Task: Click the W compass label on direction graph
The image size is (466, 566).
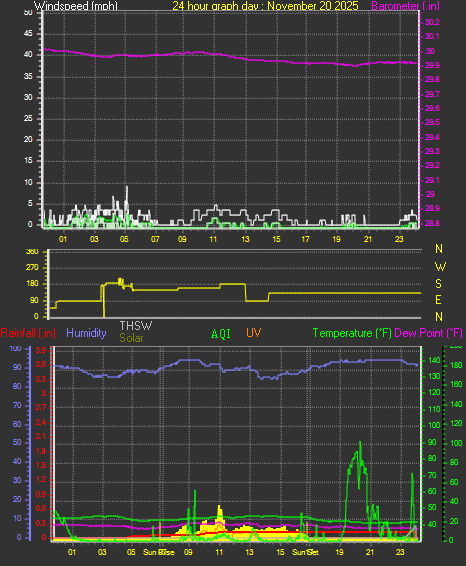Action: point(440,267)
